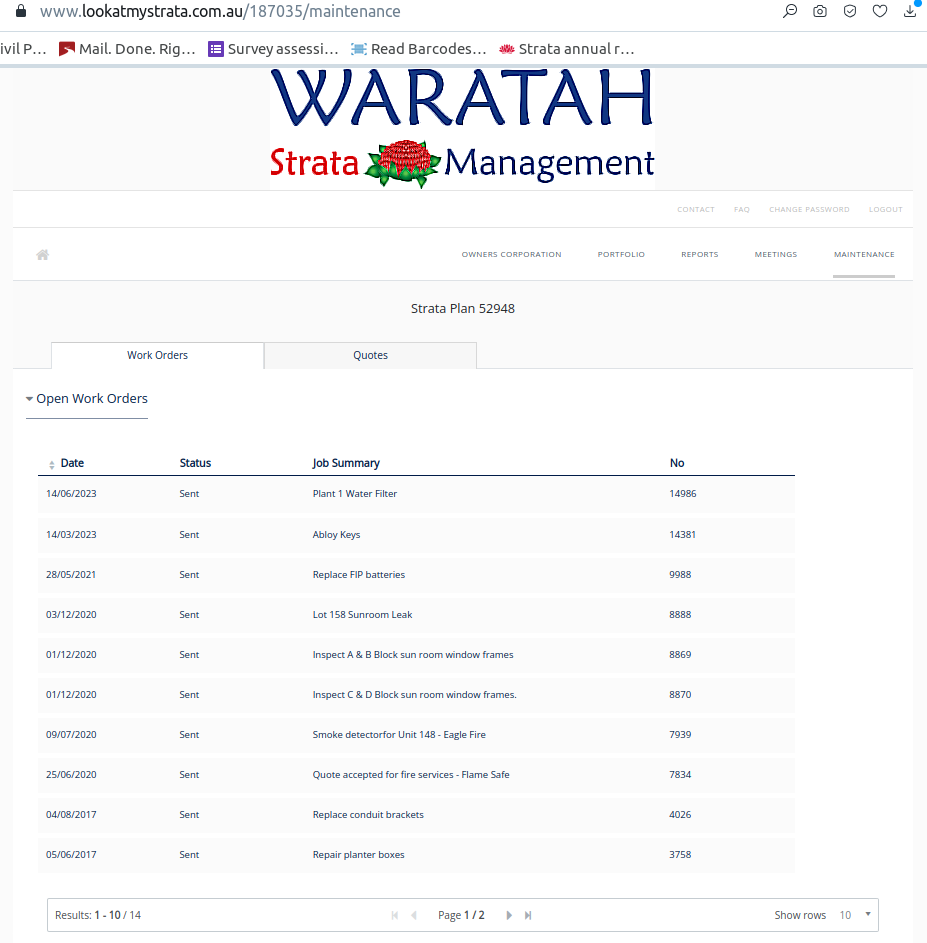Screen dimensions: 927x943
Task: Open Inspect C & D Block work order
Action: [414, 695]
